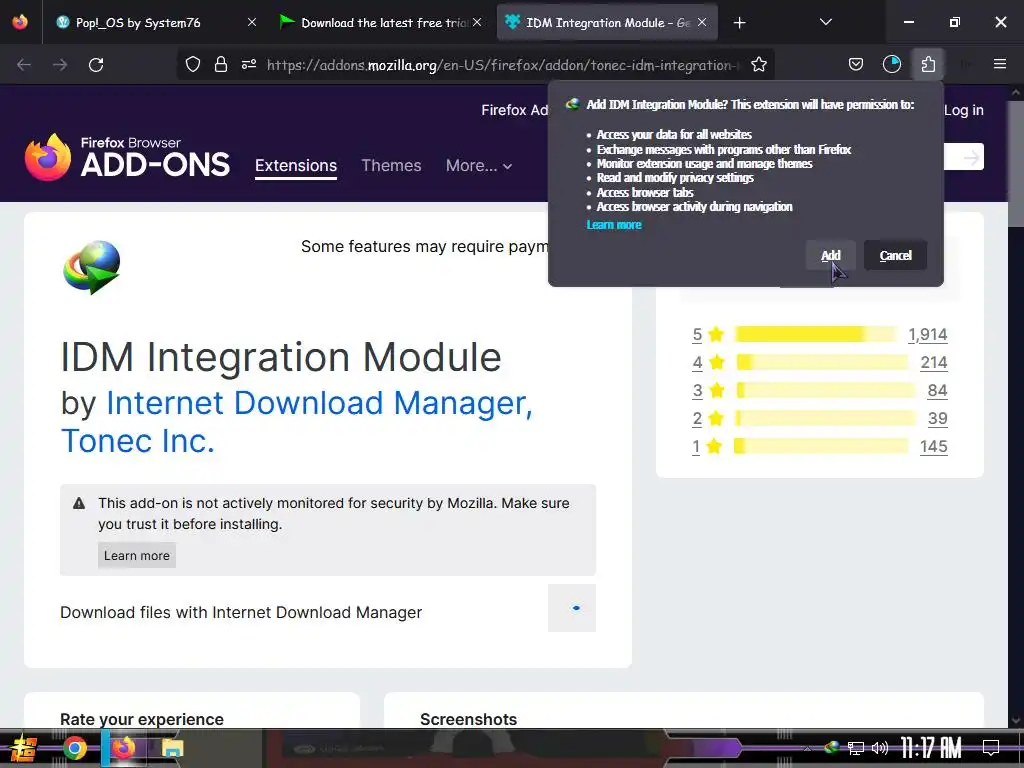The height and width of the screenshot is (768, 1024).
Task: Open Firefox account profile icon
Action: tap(891, 64)
